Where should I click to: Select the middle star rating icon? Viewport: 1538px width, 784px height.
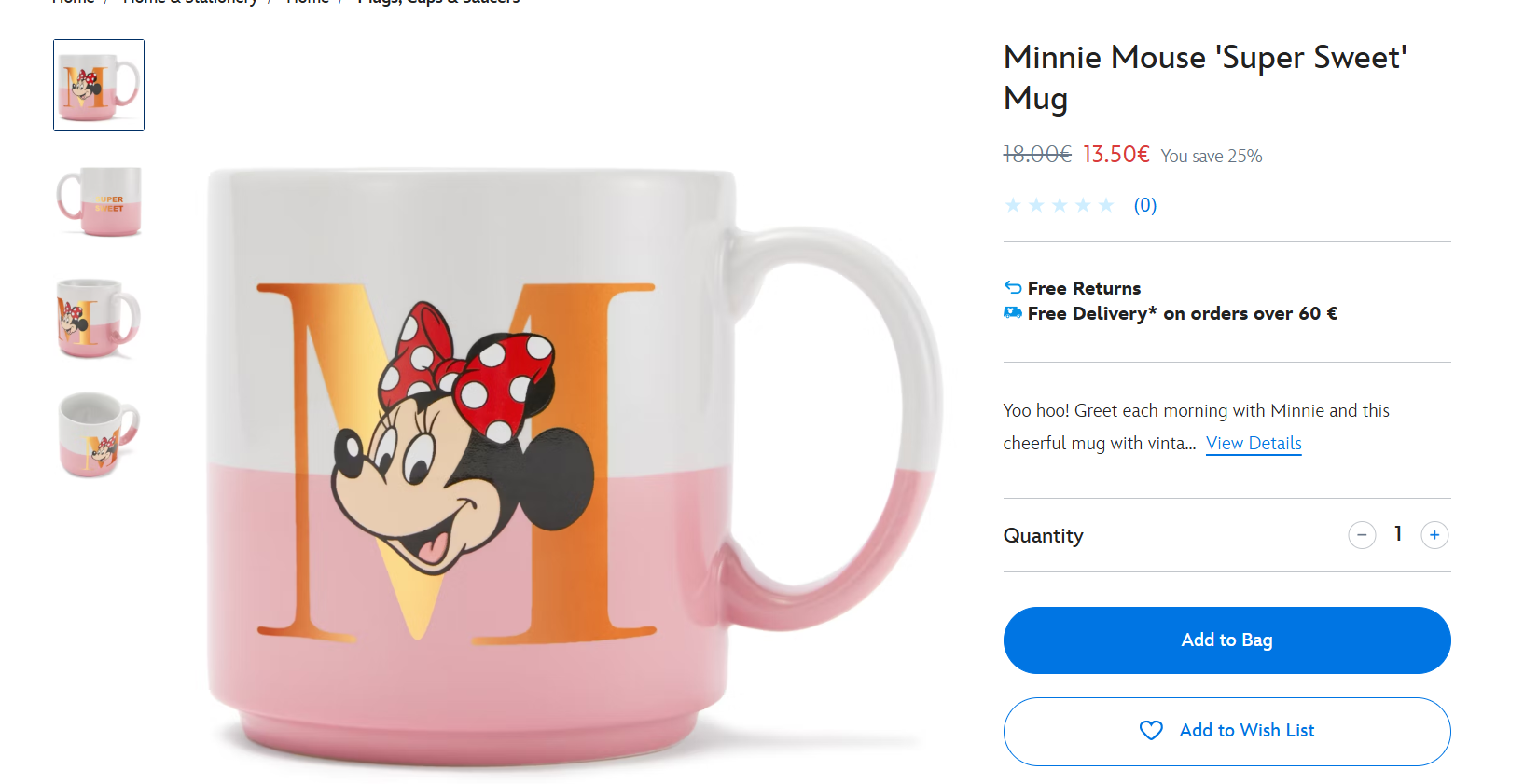[1060, 204]
